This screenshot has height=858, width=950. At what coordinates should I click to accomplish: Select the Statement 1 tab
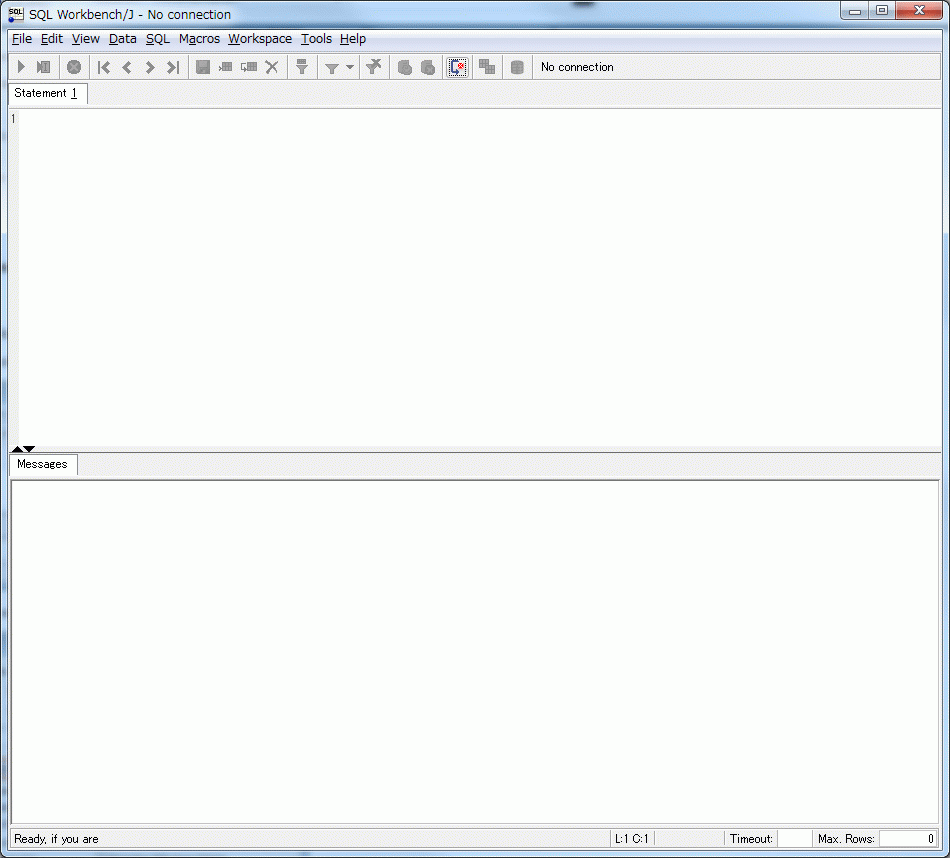pos(48,93)
